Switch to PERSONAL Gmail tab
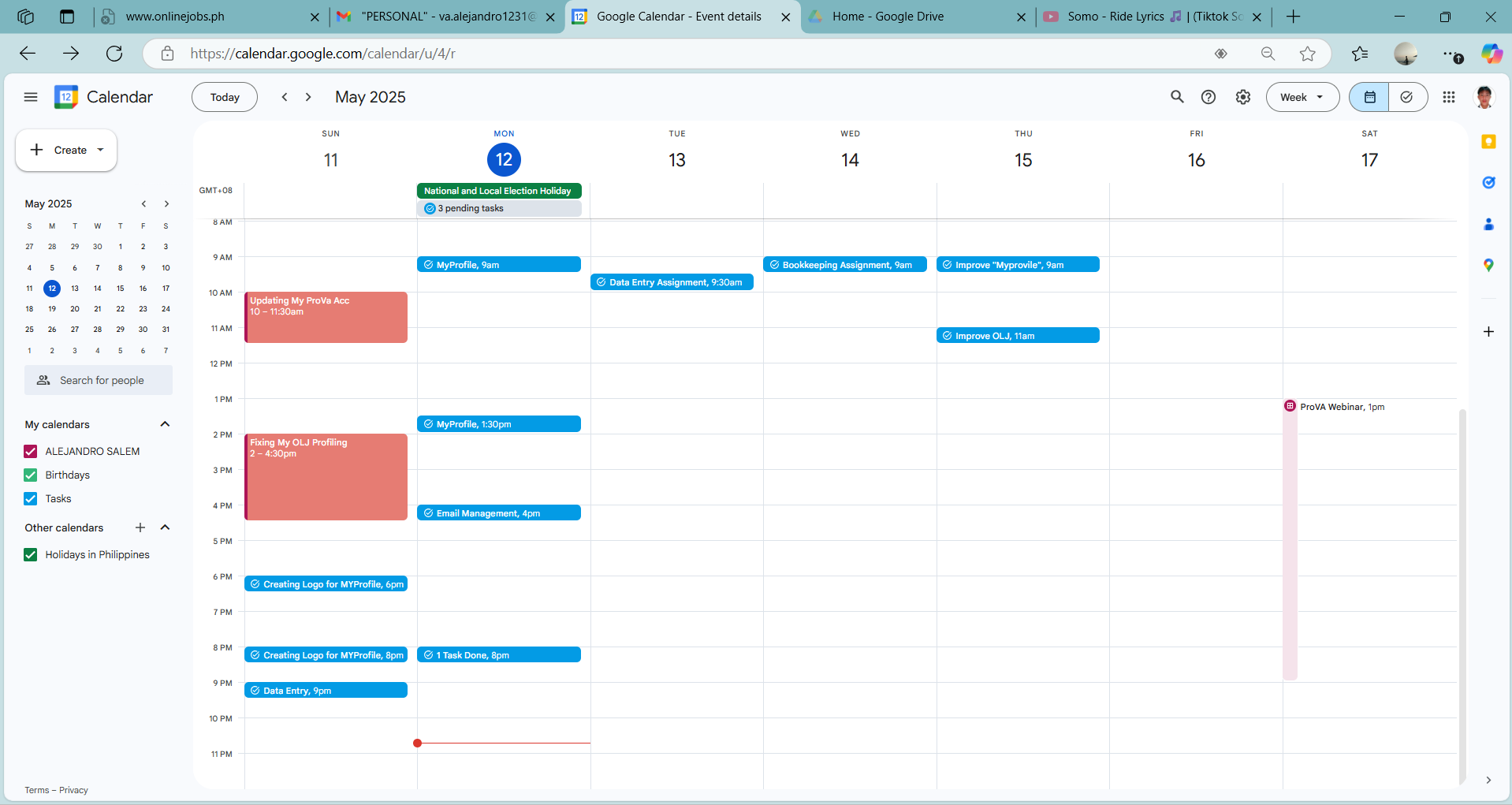 [446, 17]
